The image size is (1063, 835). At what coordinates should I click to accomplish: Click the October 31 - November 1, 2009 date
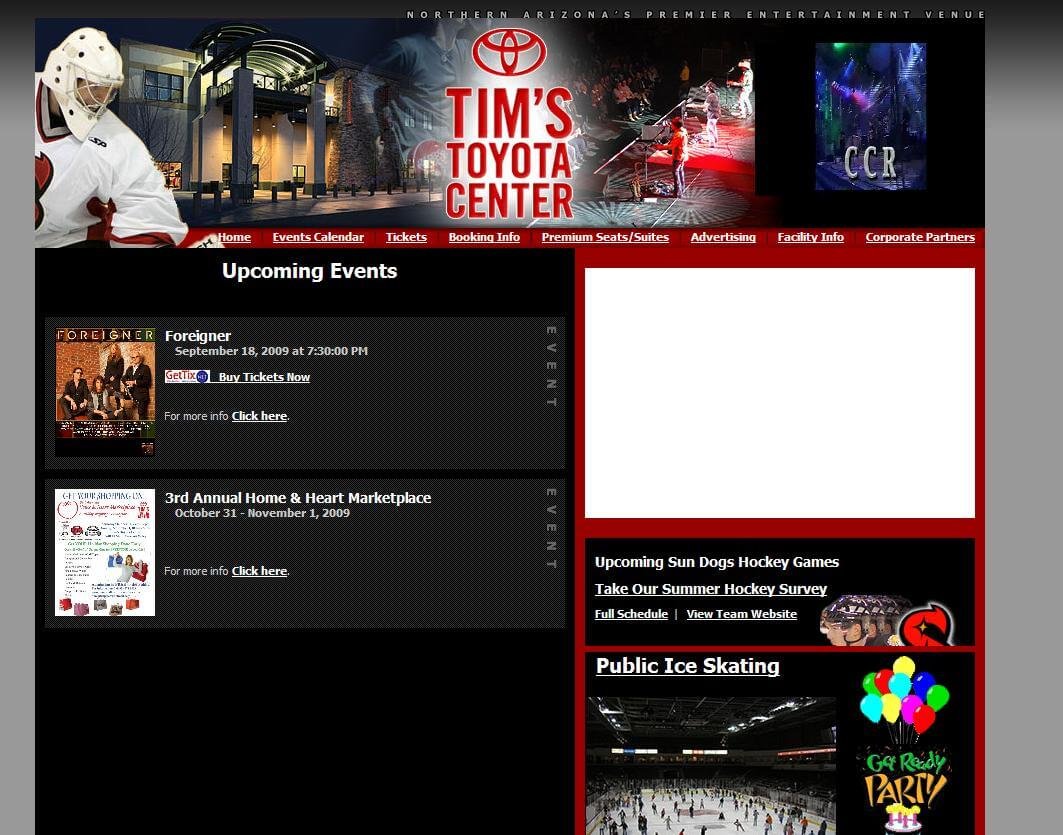coord(262,513)
